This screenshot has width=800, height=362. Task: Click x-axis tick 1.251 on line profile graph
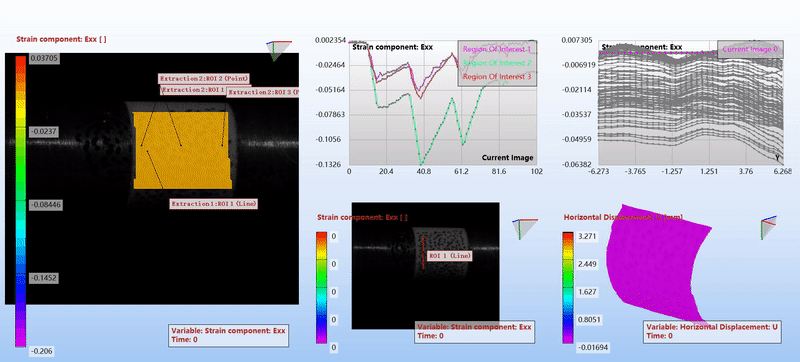tap(710, 172)
